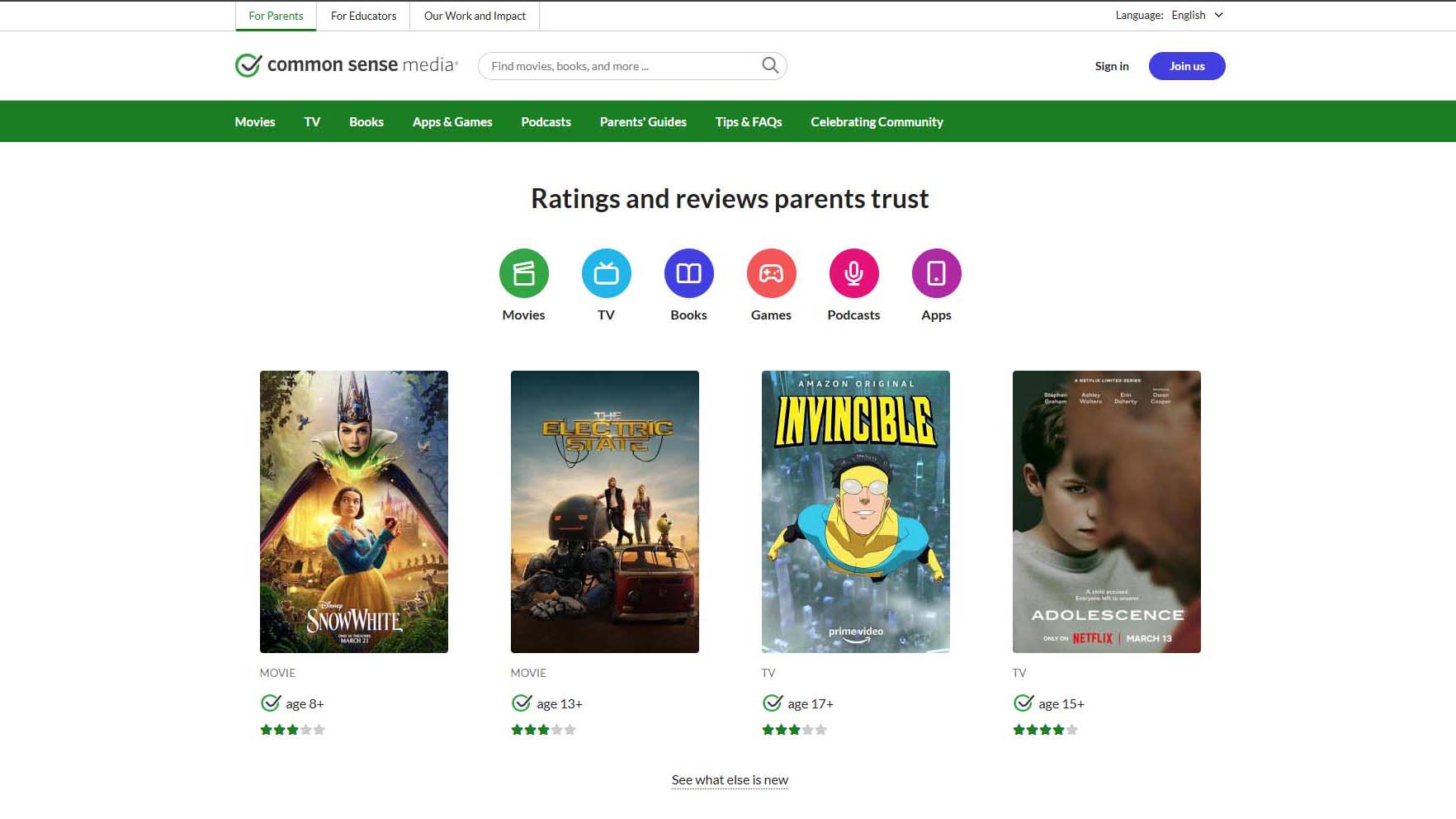Open The Electric State poster
The width and height of the screenshot is (1456, 819).
605,512
